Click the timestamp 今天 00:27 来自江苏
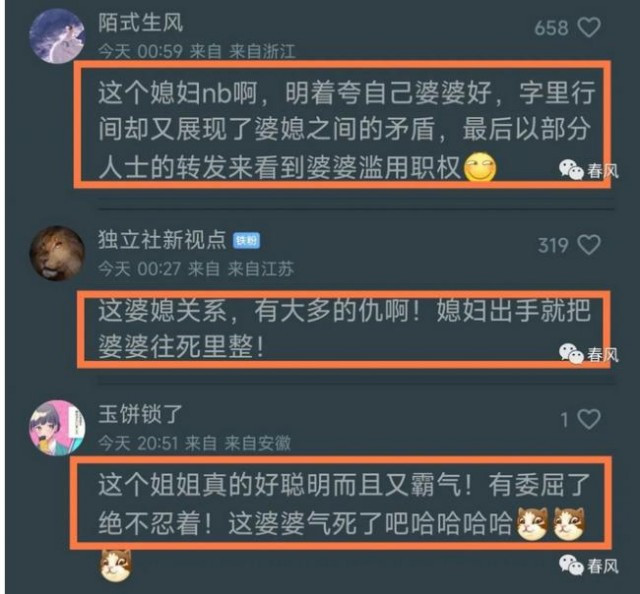Image resolution: width=640 pixels, height=594 pixels. [196, 269]
